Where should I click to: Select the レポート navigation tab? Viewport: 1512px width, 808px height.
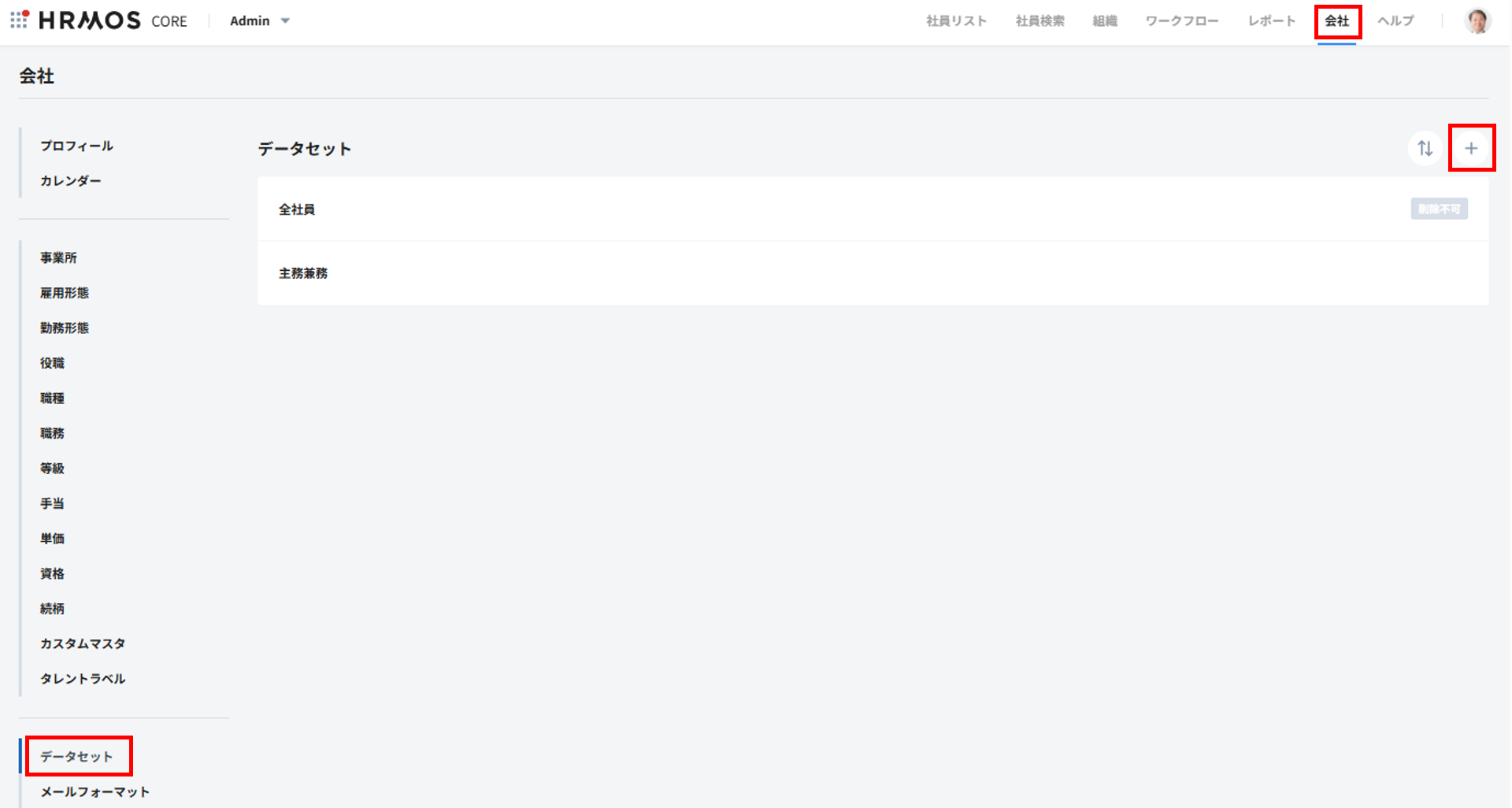pyautogui.click(x=1271, y=21)
